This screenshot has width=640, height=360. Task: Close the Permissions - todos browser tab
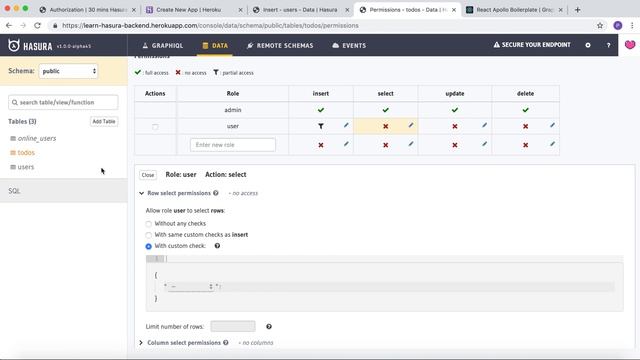pos(454,10)
